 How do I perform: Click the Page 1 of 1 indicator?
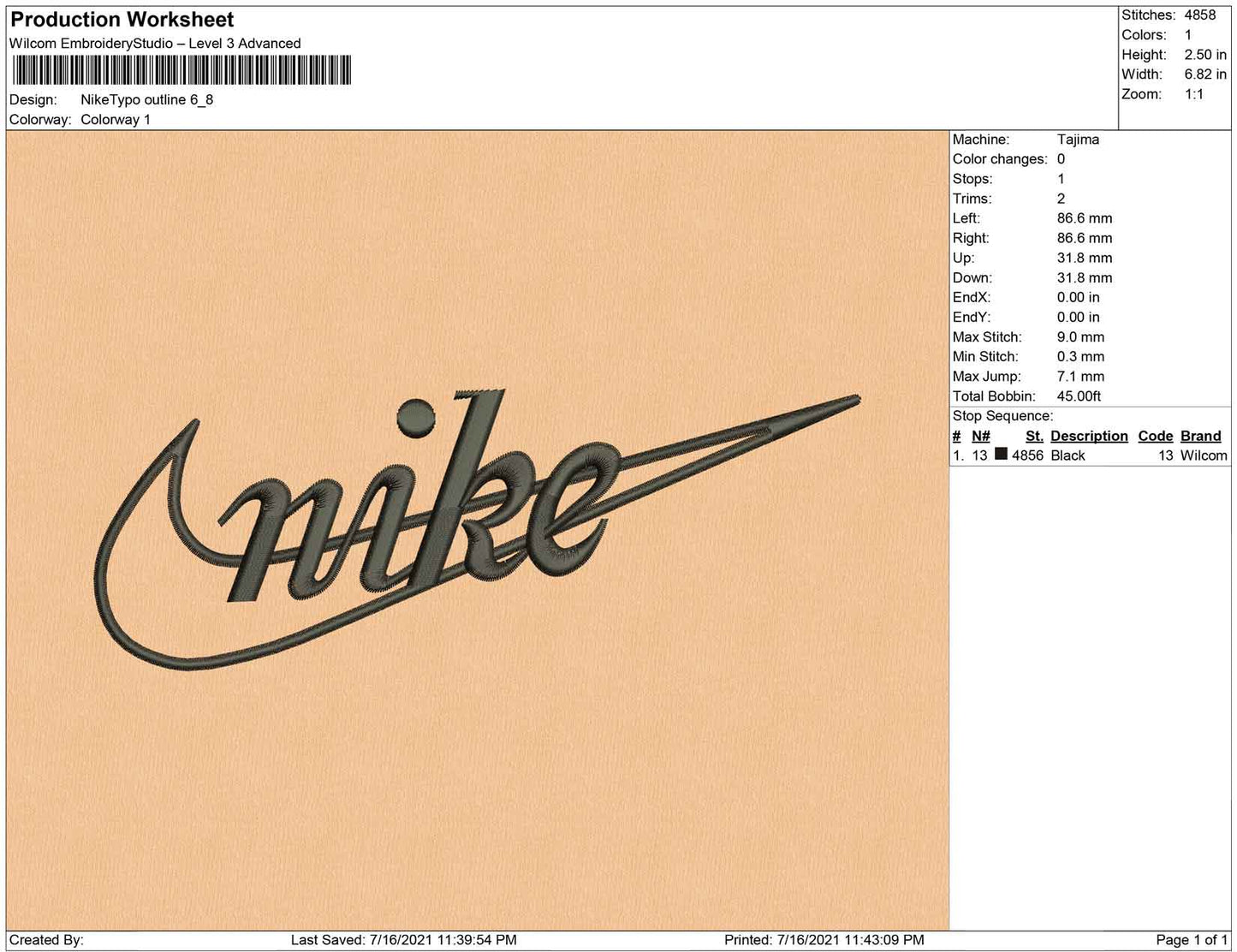(1192, 940)
